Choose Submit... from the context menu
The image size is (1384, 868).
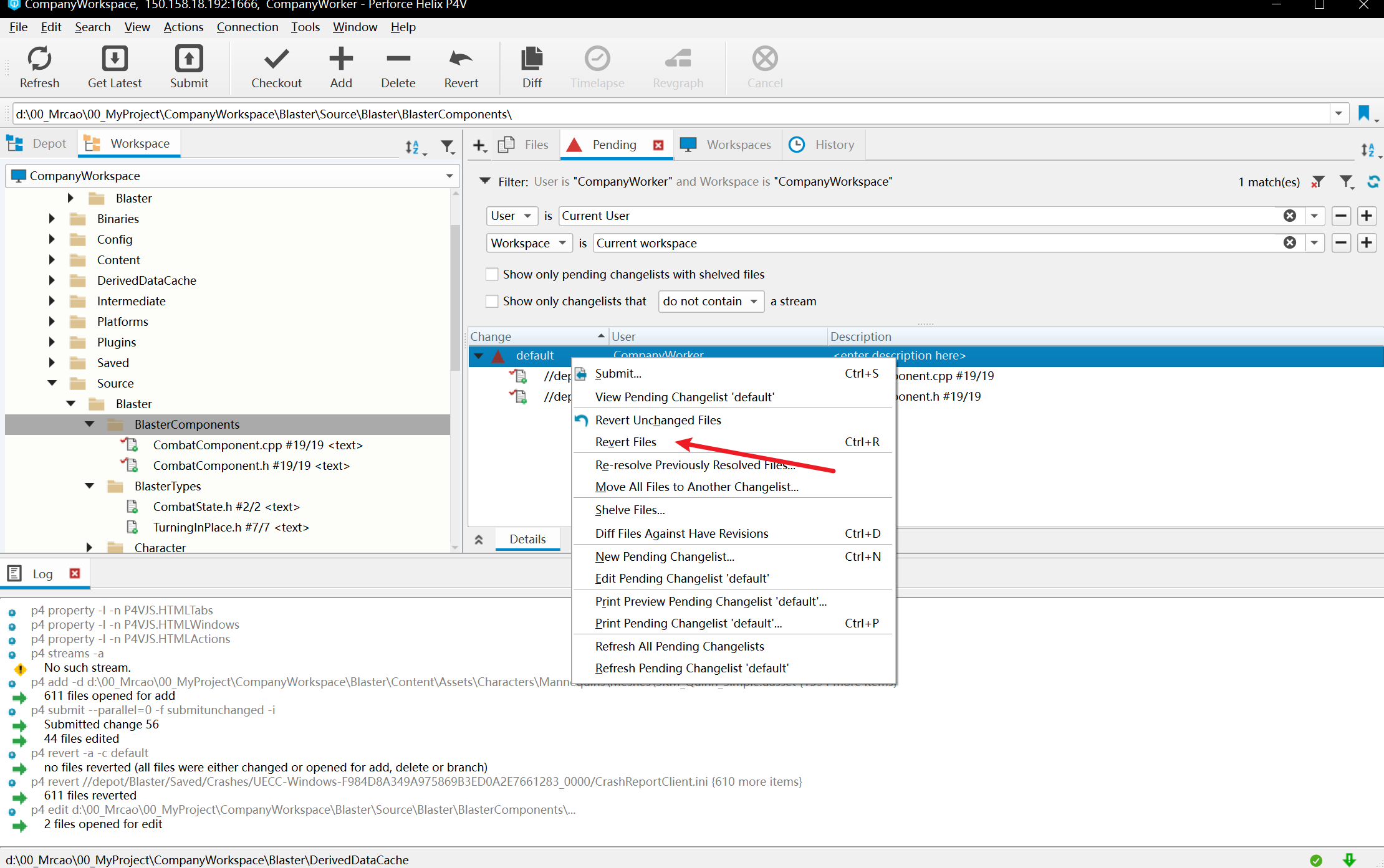pos(733,374)
